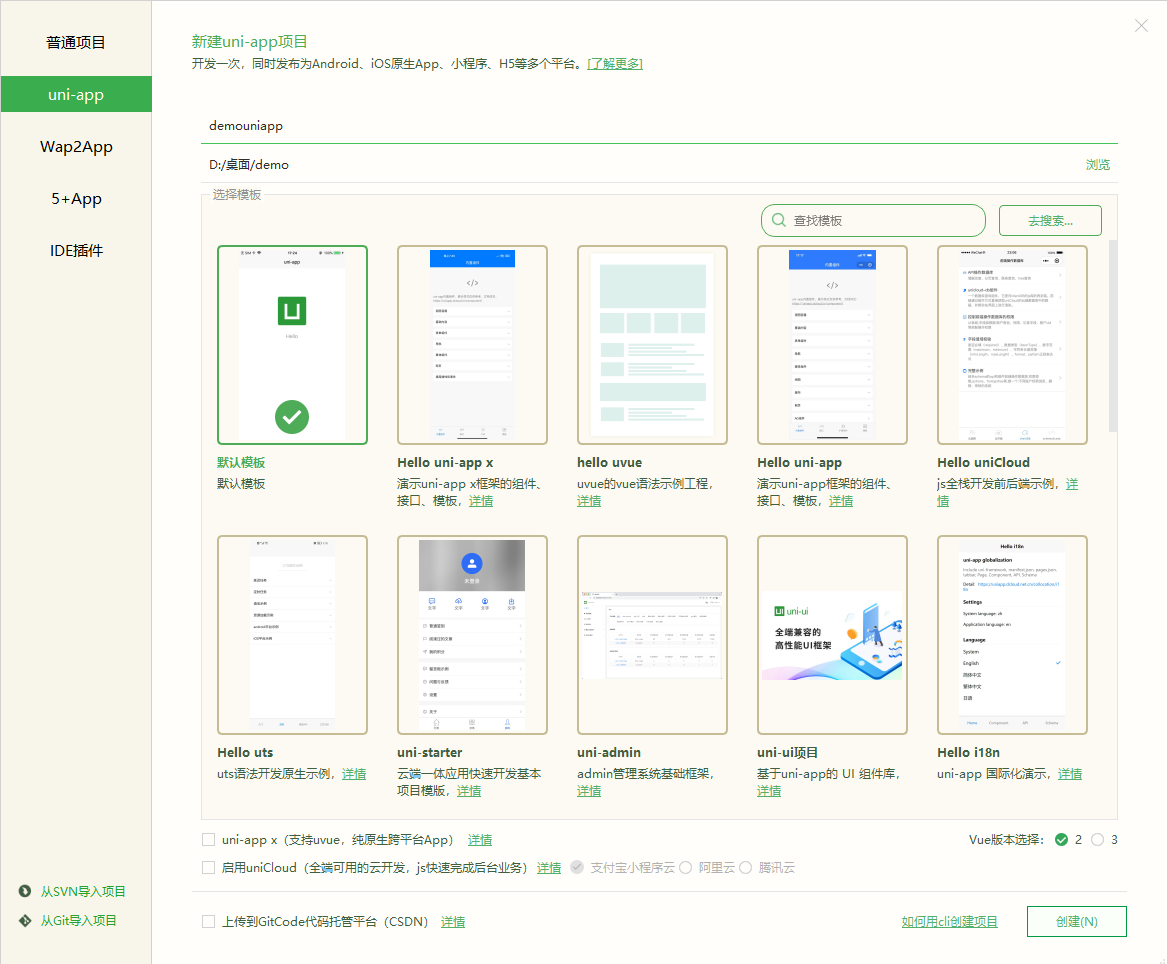Viewport: 1168px width, 964px height.
Task: Open 详情 link beside 启用uniCloud
Action: coord(549,868)
